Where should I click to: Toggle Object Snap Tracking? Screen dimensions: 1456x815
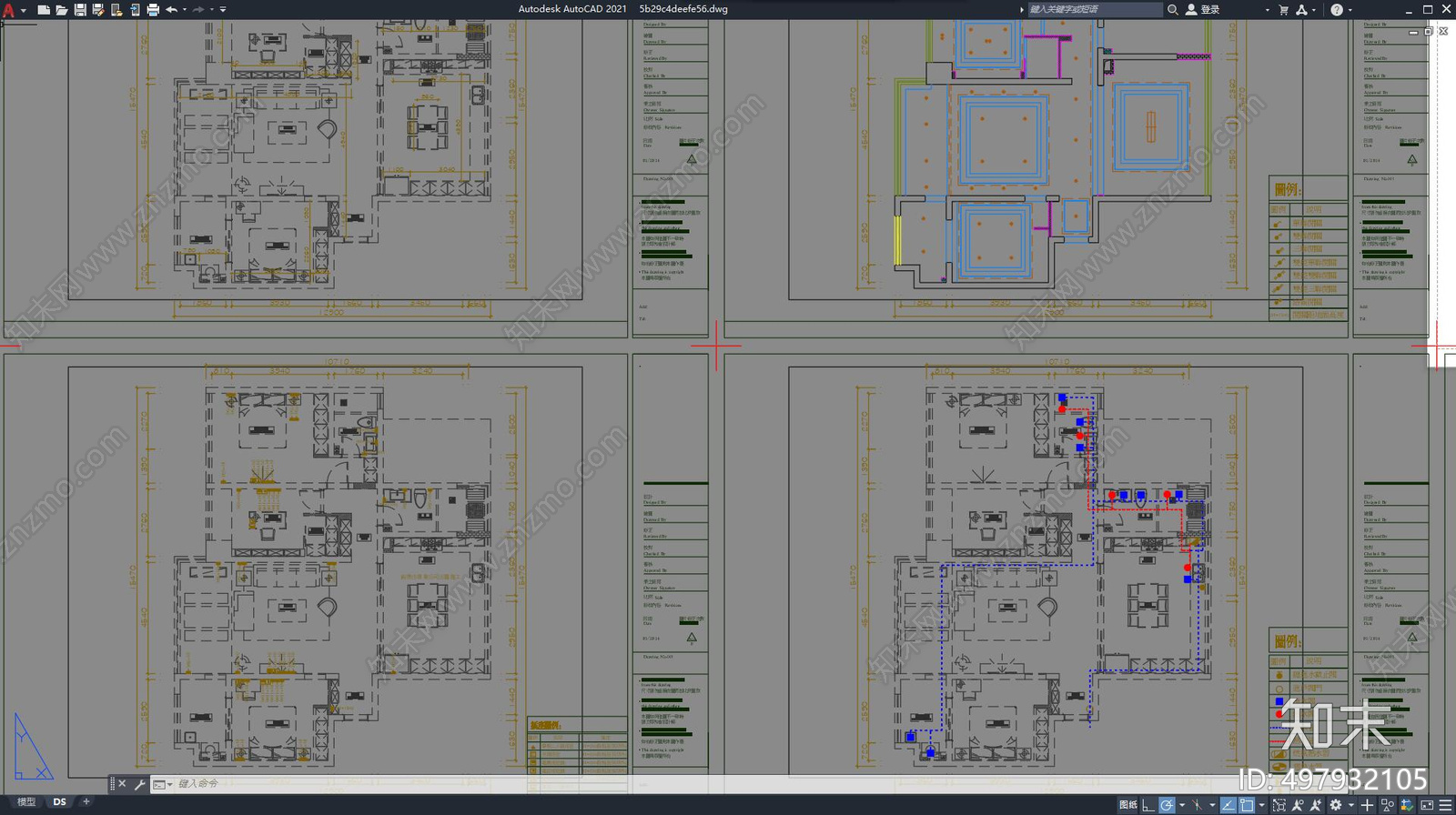(x=1228, y=805)
